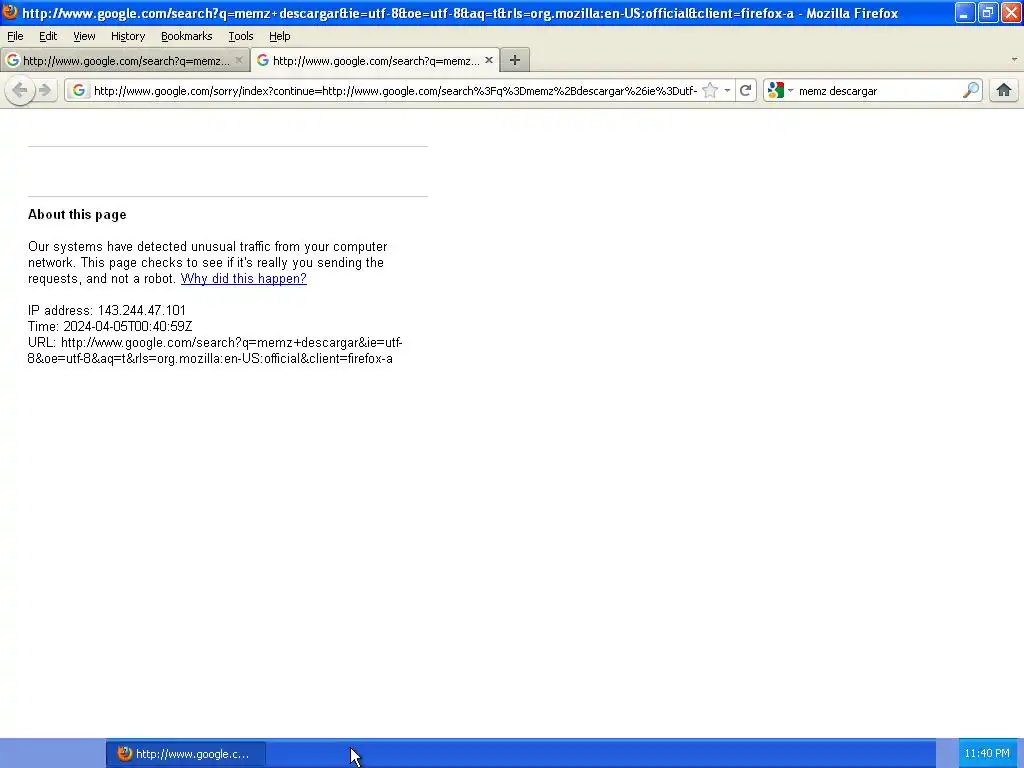Open a new tab with plus button
The width and height of the screenshot is (1024, 768).
(x=515, y=60)
